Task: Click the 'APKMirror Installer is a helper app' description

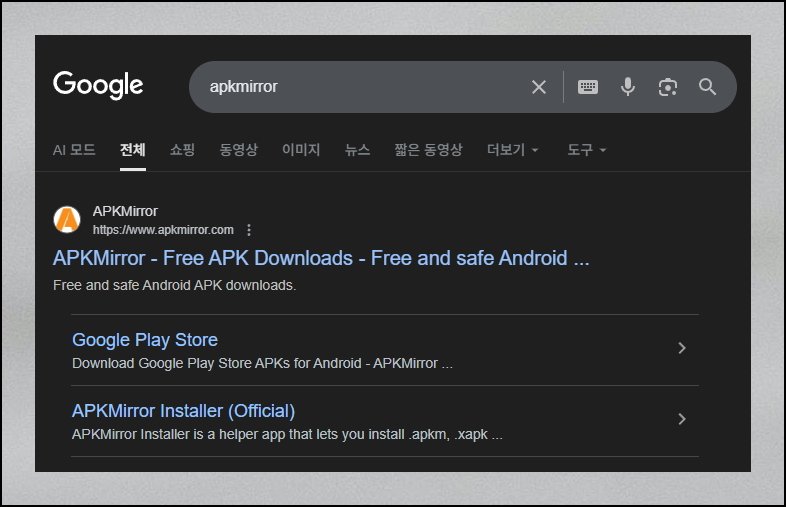Action: (287, 434)
